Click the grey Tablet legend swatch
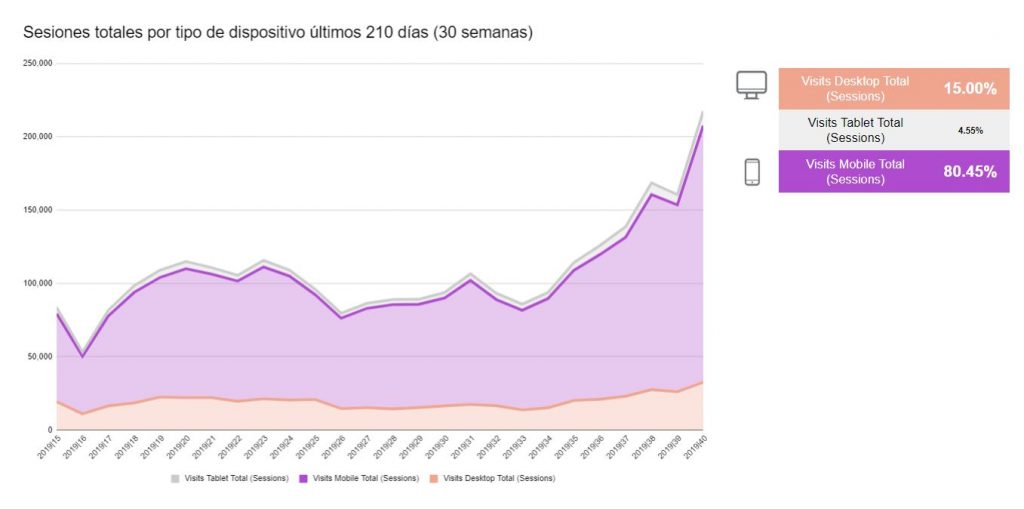The height and width of the screenshot is (509, 1024). [175, 478]
